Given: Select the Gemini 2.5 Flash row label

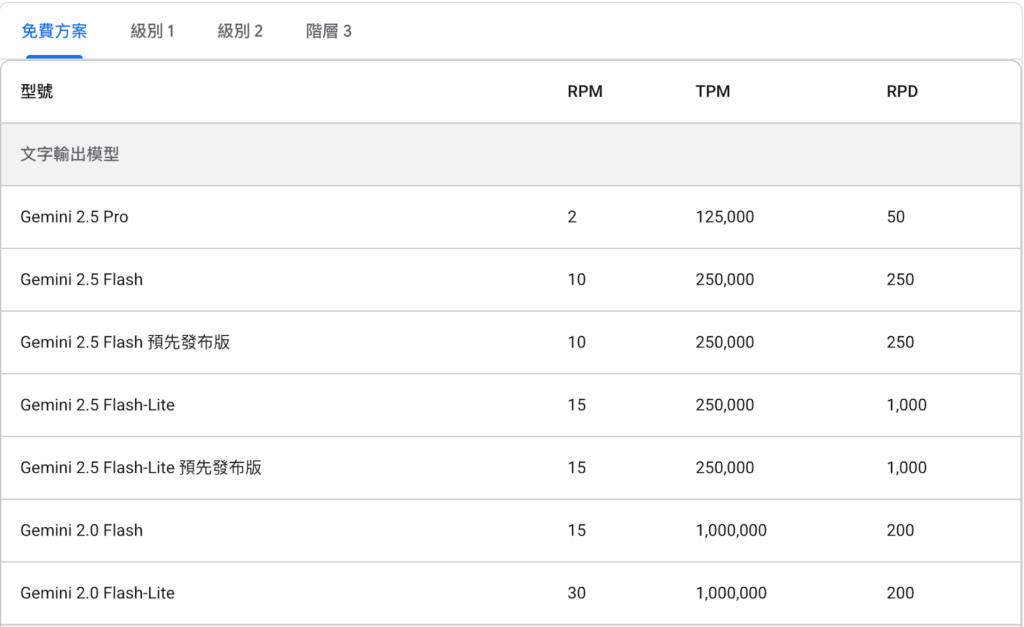Looking at the screenshot, I should (81, 280).
